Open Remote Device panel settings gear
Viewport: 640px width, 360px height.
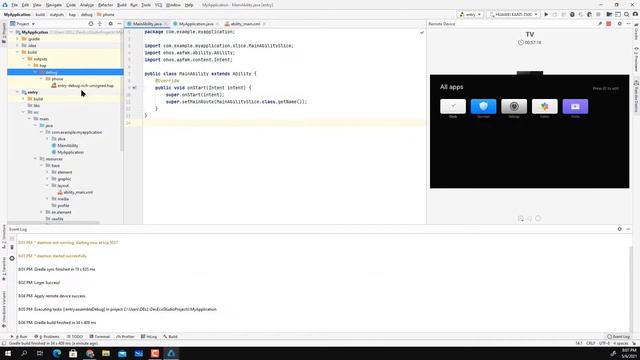coord(620,24)
